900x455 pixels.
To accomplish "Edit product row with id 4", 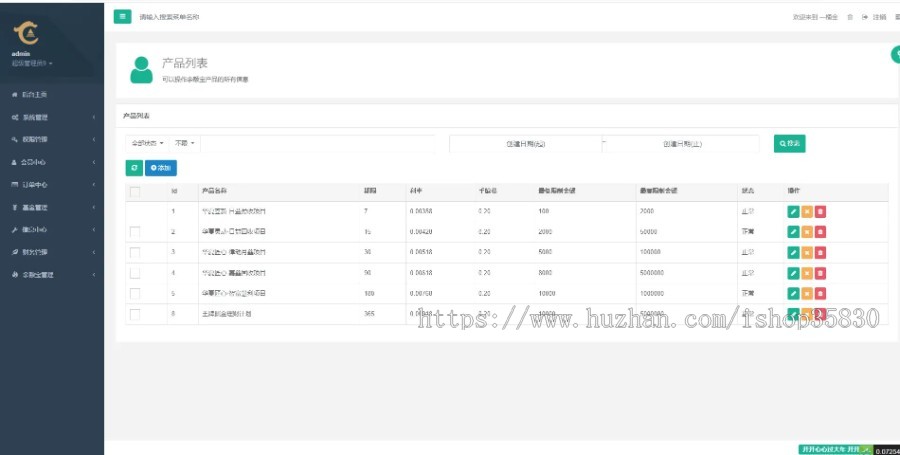I will (793, 273).
